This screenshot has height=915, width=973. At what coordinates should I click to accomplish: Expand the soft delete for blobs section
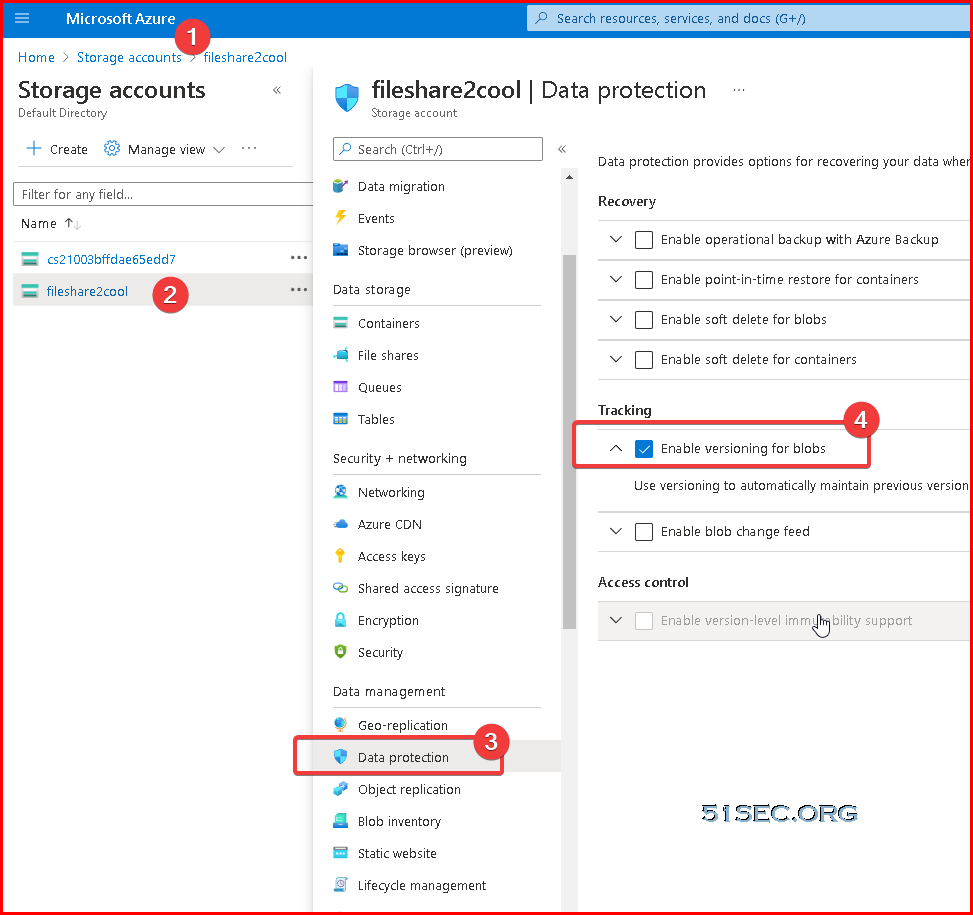click(x=616, y=319)
